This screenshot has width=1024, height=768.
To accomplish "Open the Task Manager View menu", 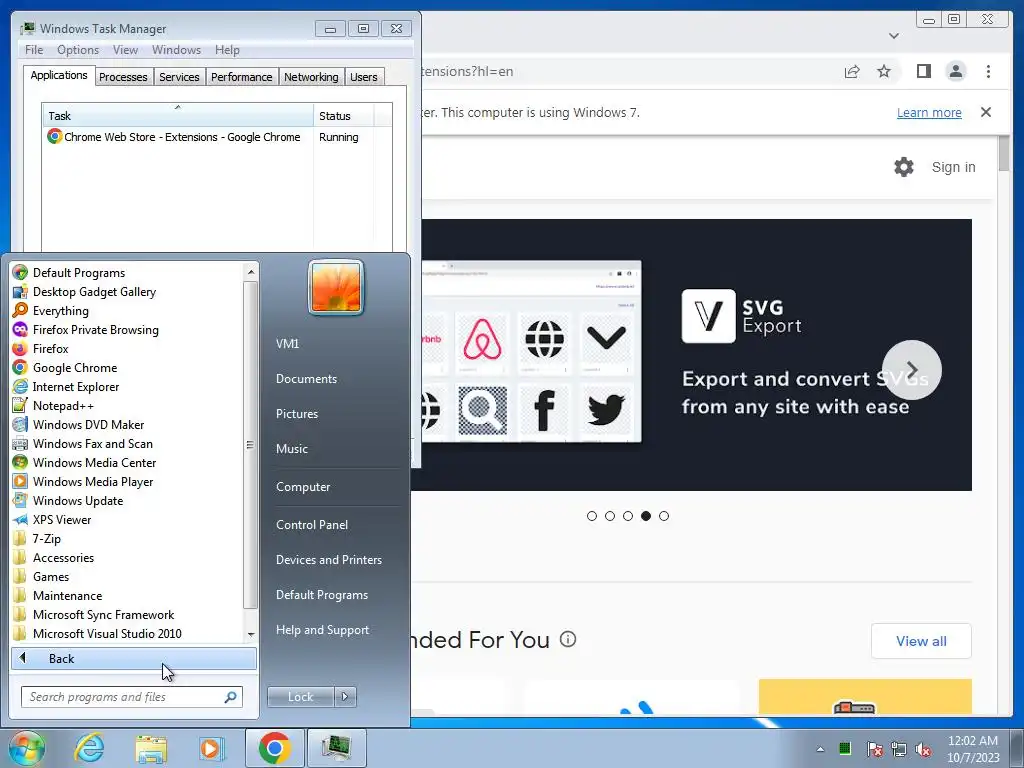I will [x=125, y=50].
